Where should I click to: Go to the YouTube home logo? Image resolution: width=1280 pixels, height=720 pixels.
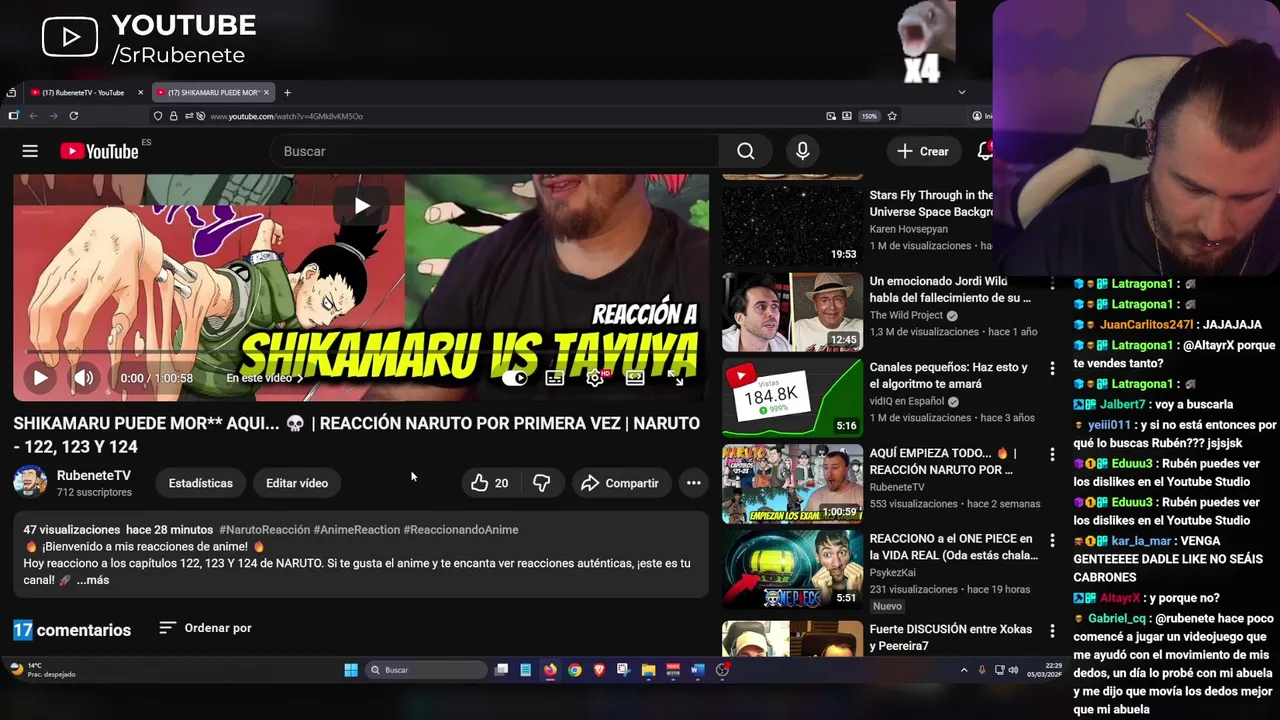(x=99, y=151)
